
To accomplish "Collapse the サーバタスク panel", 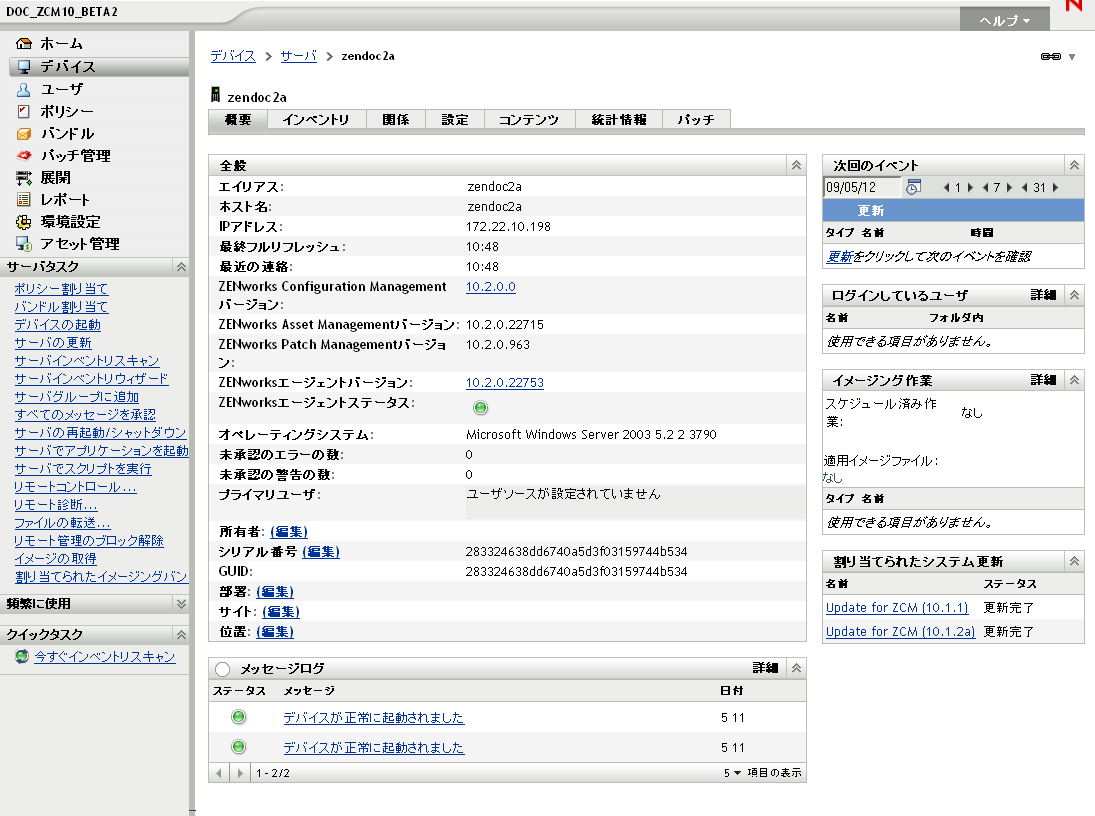I will tap(180, 267).
